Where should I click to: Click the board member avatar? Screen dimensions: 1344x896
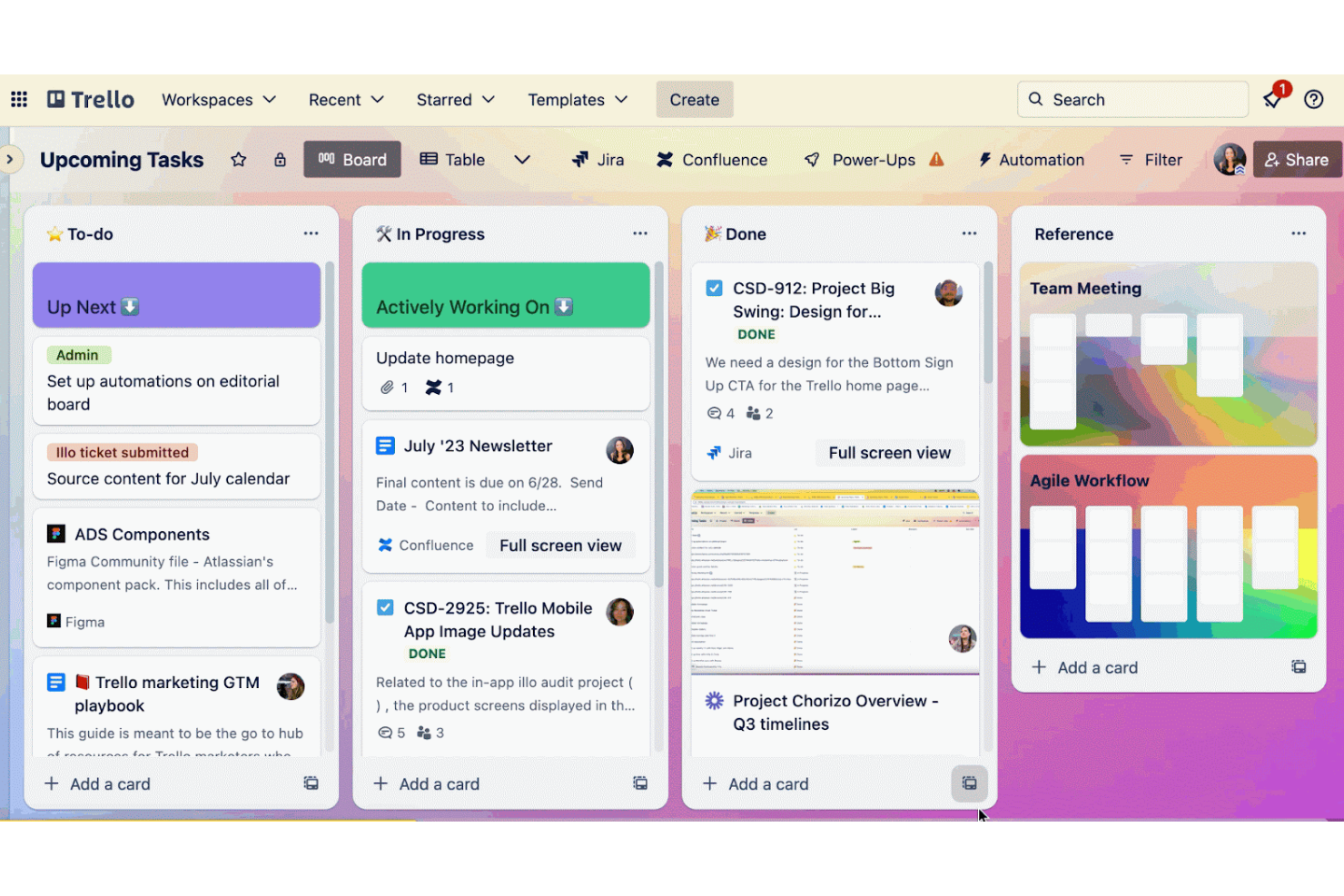coord(1230,160)
